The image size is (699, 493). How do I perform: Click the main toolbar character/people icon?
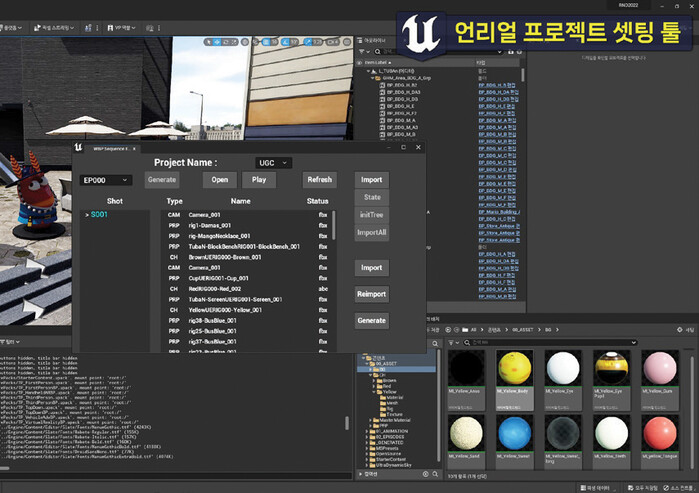pos(88,28)
